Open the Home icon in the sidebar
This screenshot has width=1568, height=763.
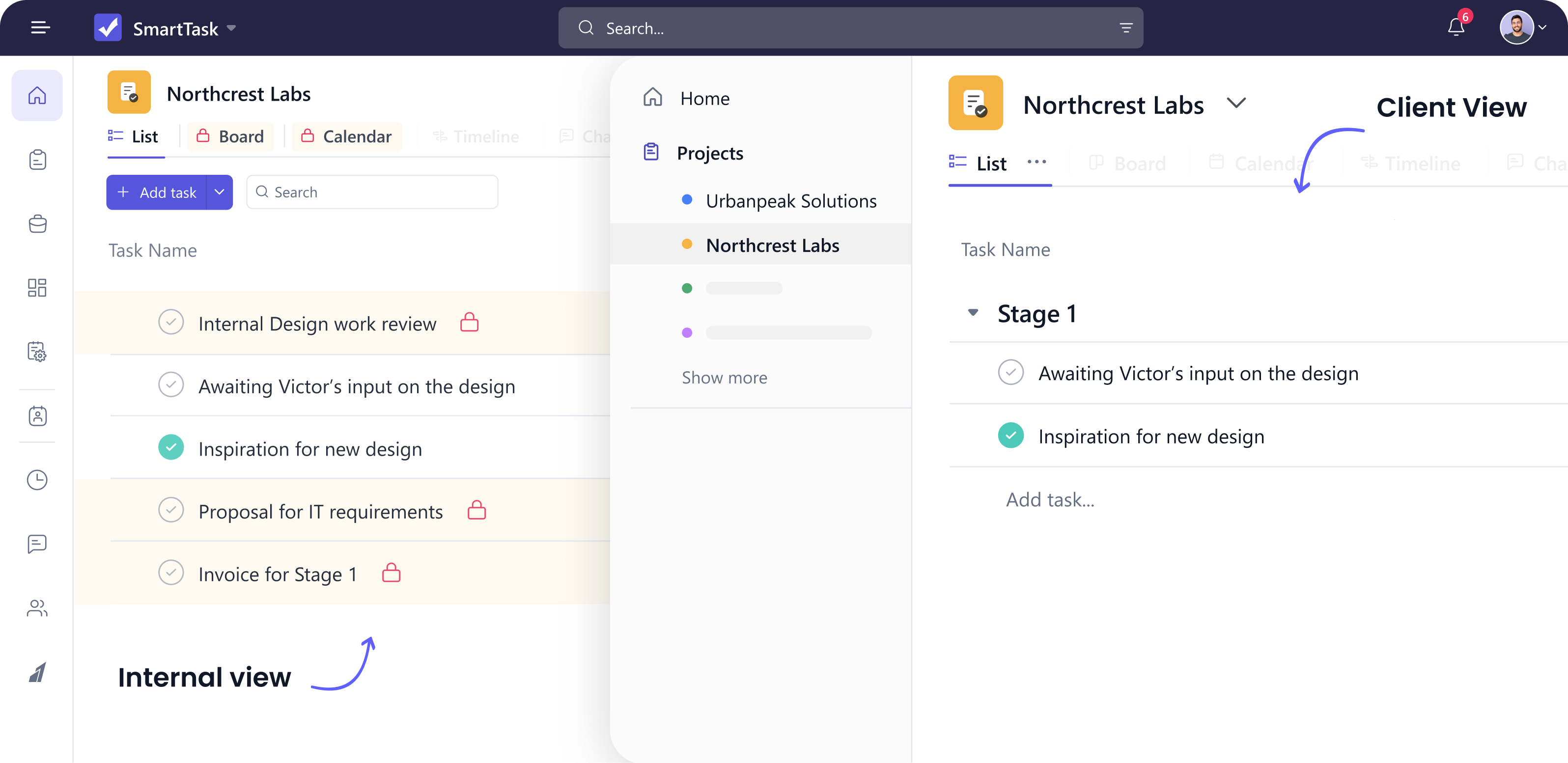[x=37, y=95]
